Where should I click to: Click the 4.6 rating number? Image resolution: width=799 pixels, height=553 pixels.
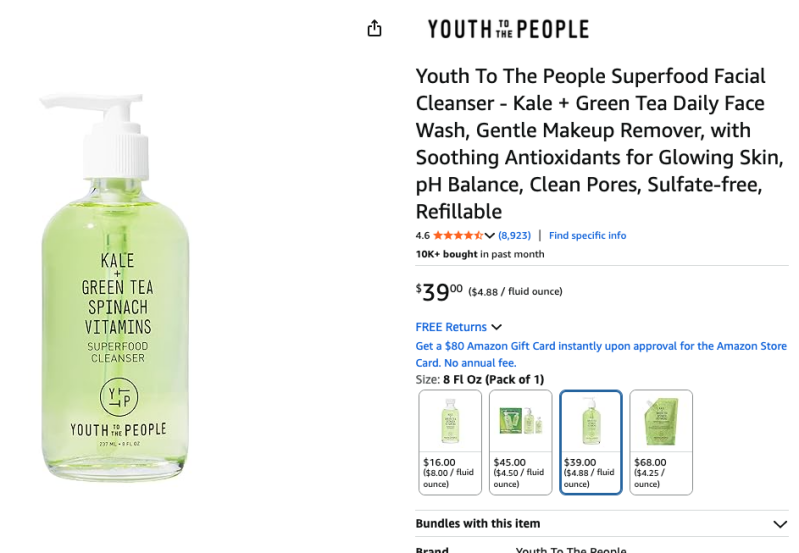pyautogui.click(x=422, y=236)
